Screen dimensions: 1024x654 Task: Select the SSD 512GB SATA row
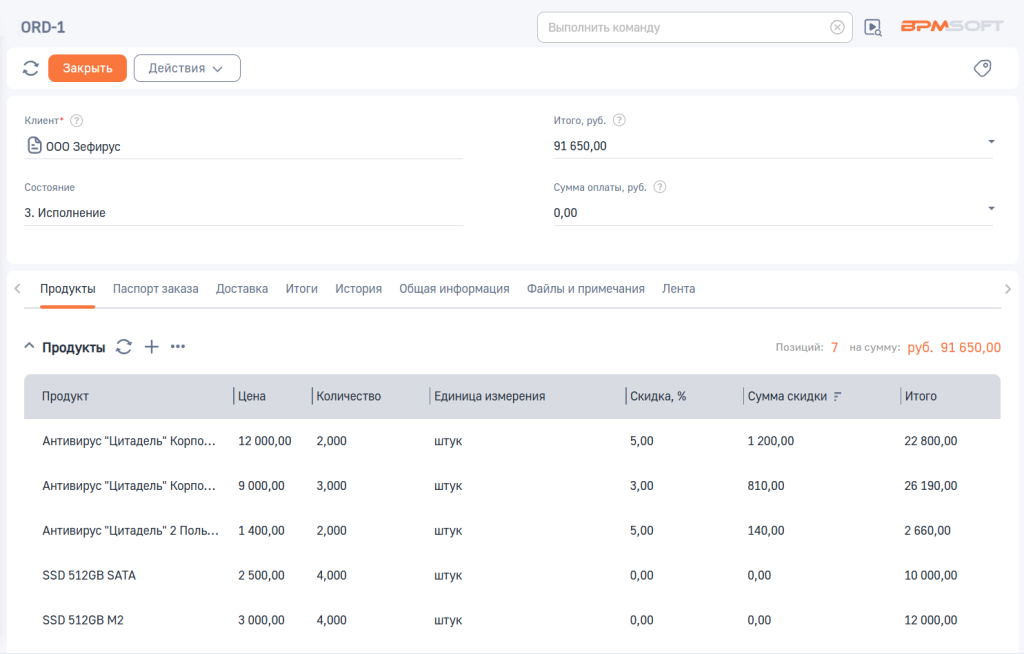point(512,576)
